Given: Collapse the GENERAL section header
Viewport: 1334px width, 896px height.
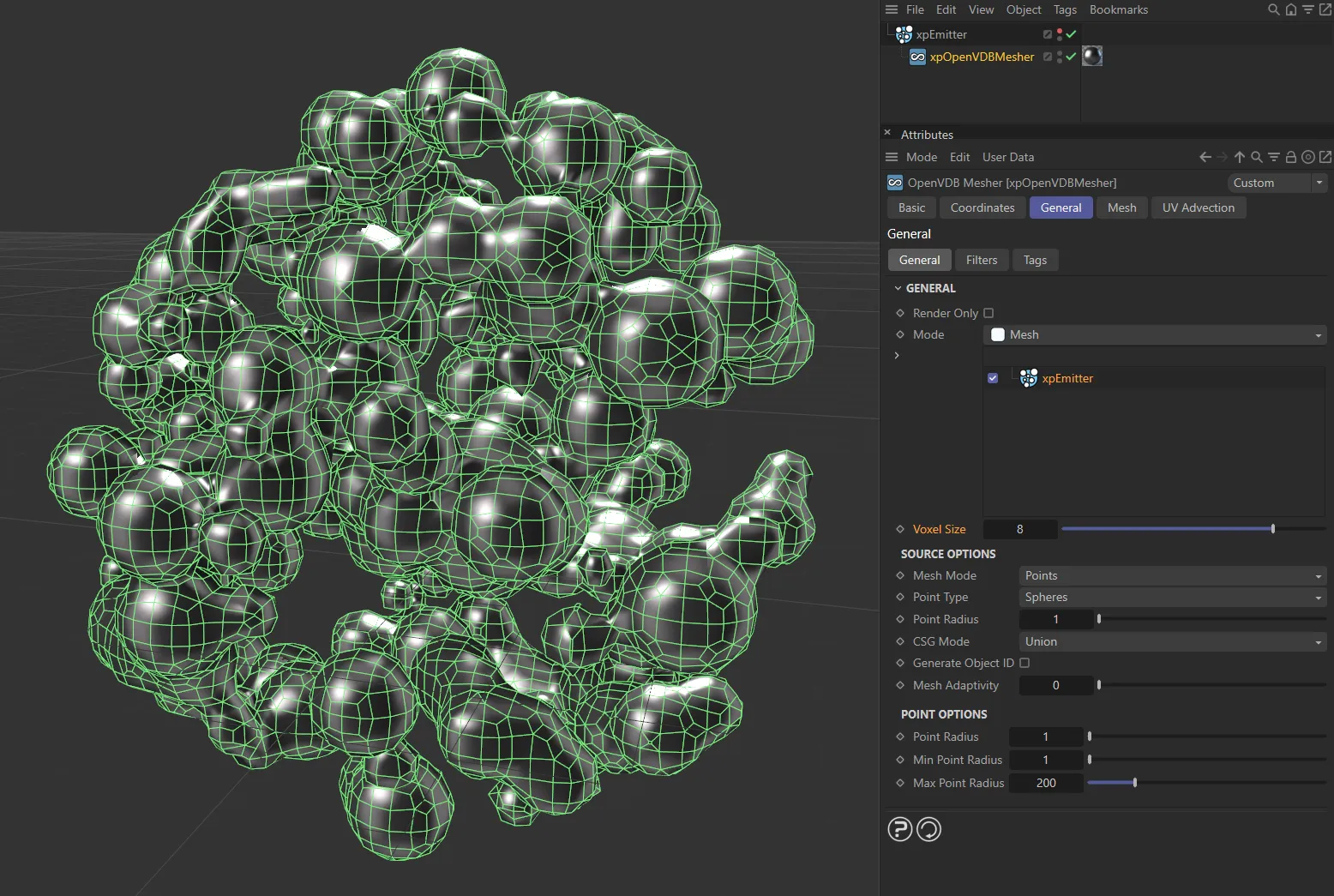Looking at the screenshot, I should pos(898,288).
